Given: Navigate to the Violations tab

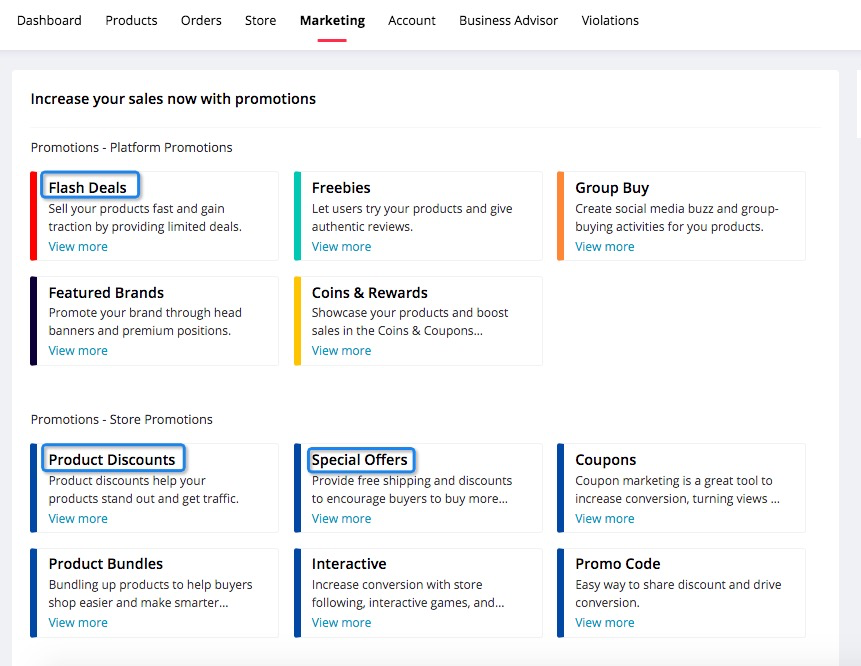Looking at the screenshot, I should pyautogui.click(x=610, y=20).
